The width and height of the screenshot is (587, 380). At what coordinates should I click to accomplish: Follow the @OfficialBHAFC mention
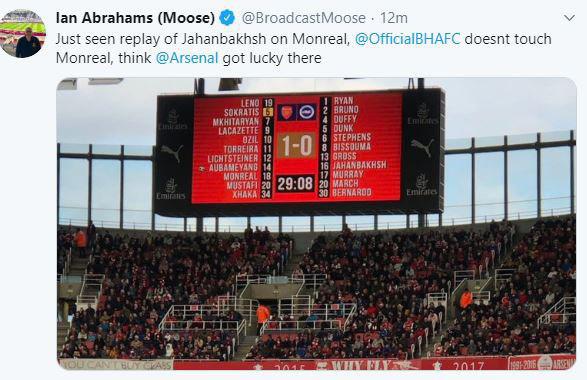pos(407,39)
